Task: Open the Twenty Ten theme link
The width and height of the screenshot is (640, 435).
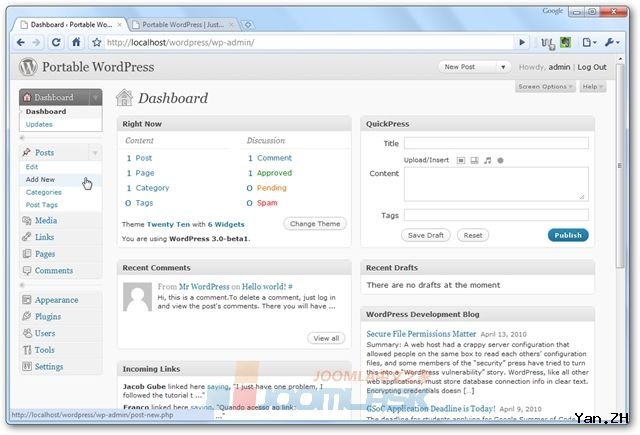Action: 168,224
